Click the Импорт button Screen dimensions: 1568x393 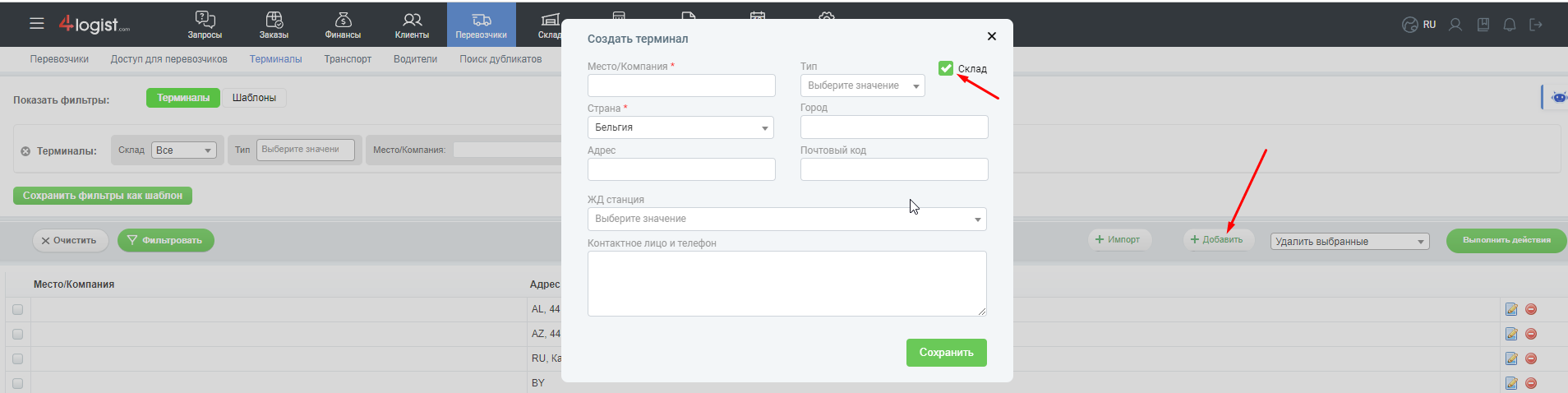[x=1119, y=240]
